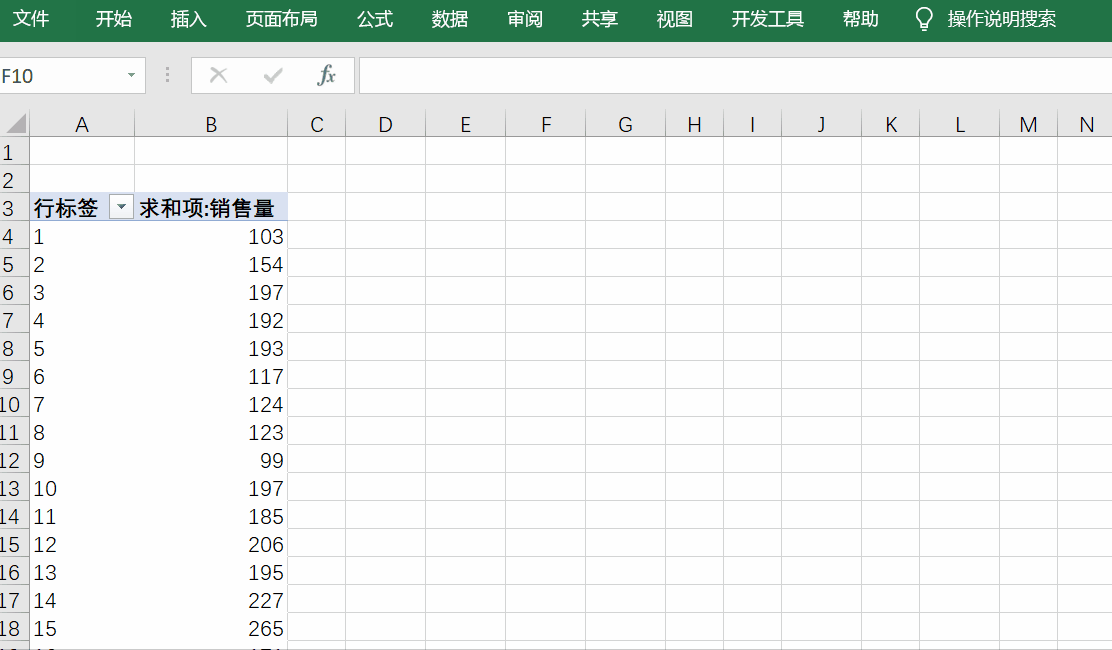Screen dimensions: 1112x650
Task: Click the formula bar resize dots handle
Action: [x=167, y=76]
